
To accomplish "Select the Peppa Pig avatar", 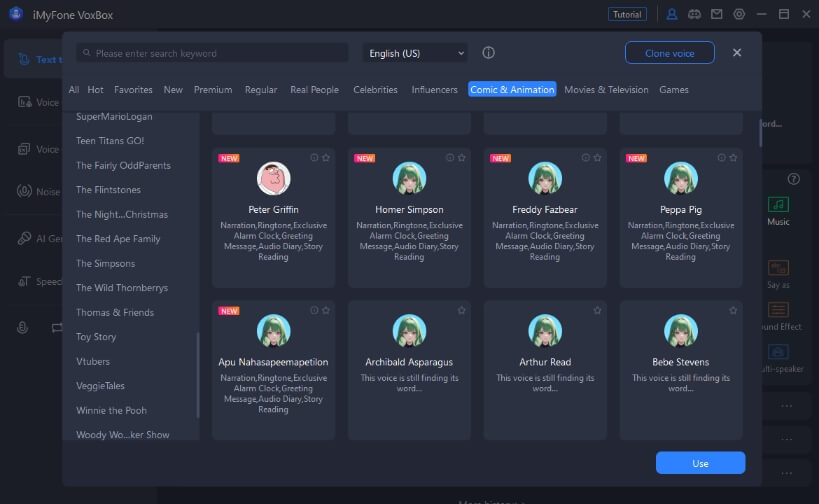I will (681, 178).
